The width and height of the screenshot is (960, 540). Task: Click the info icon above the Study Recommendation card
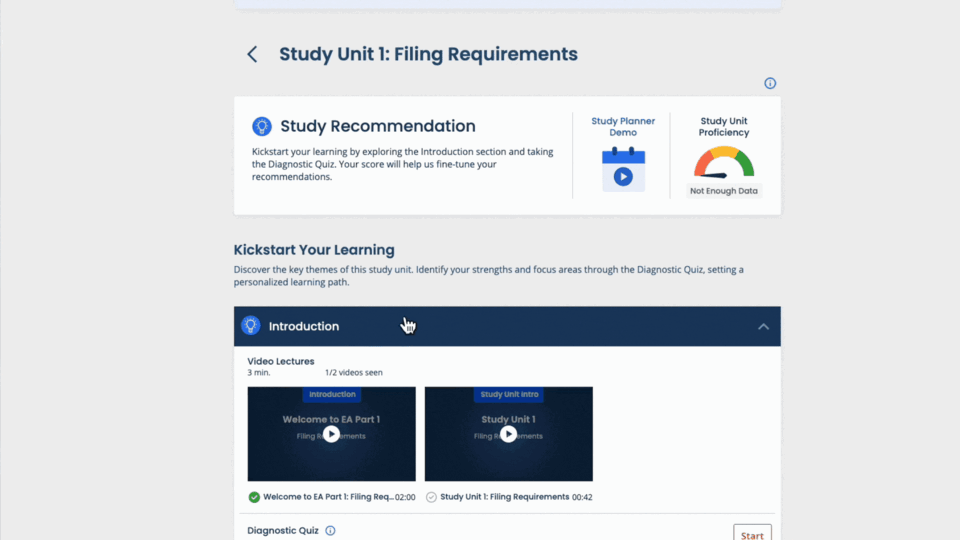[x=770, y=84]
